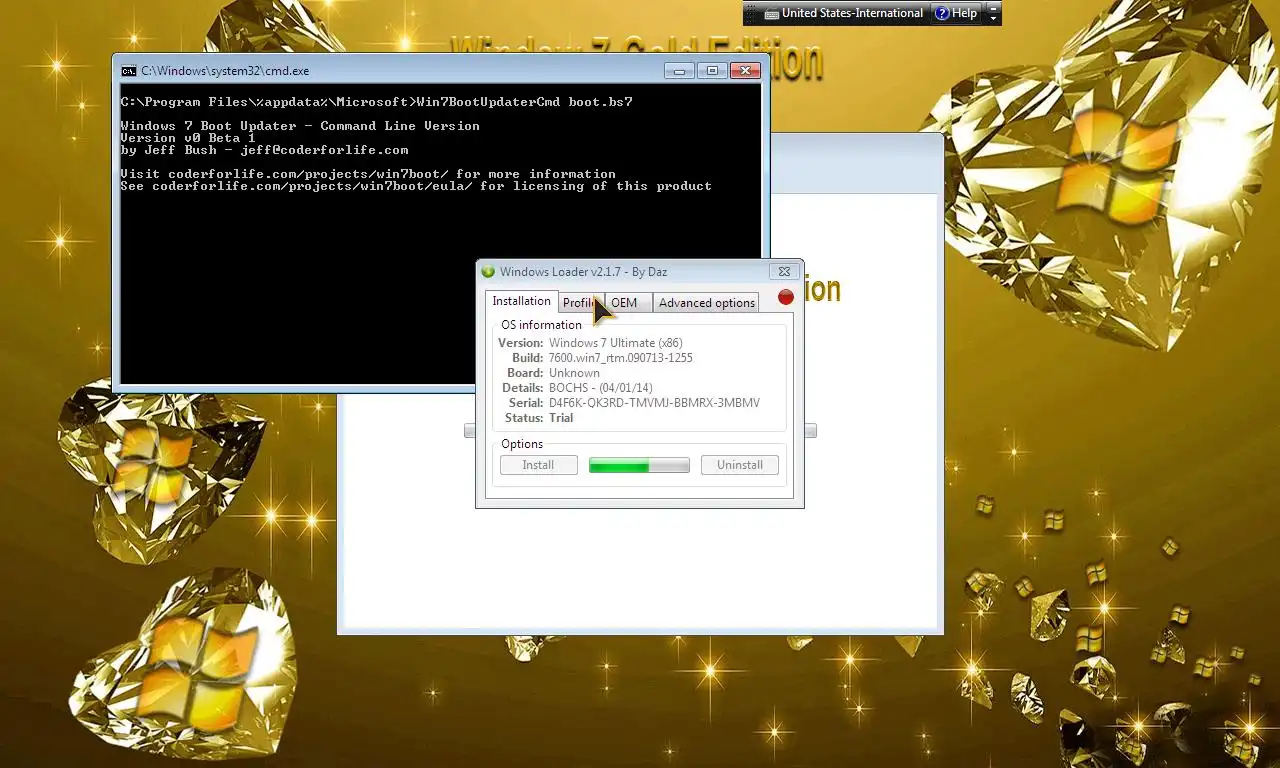Click the version value 'Windows 7 Ultimate (x86)'

[x=615, y=343]
